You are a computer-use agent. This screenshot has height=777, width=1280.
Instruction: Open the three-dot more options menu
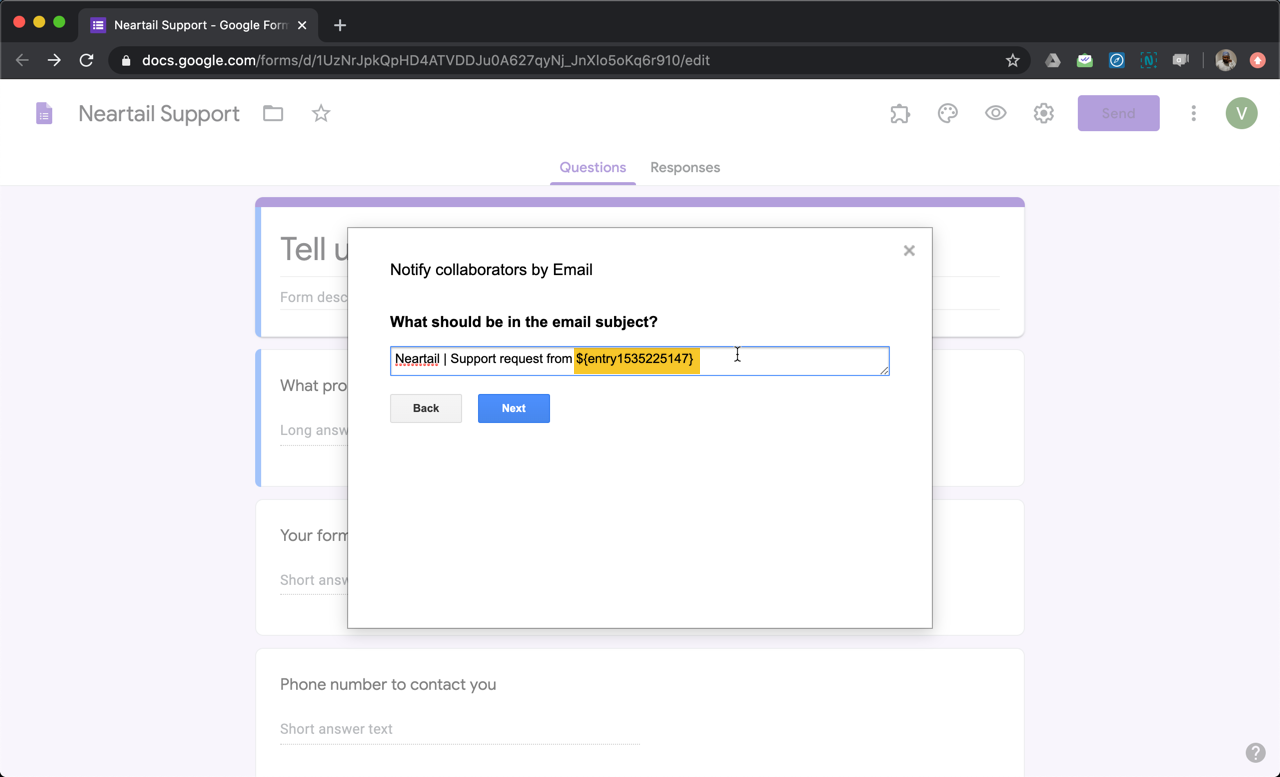pyautogui.click(x=1193, y=113)
